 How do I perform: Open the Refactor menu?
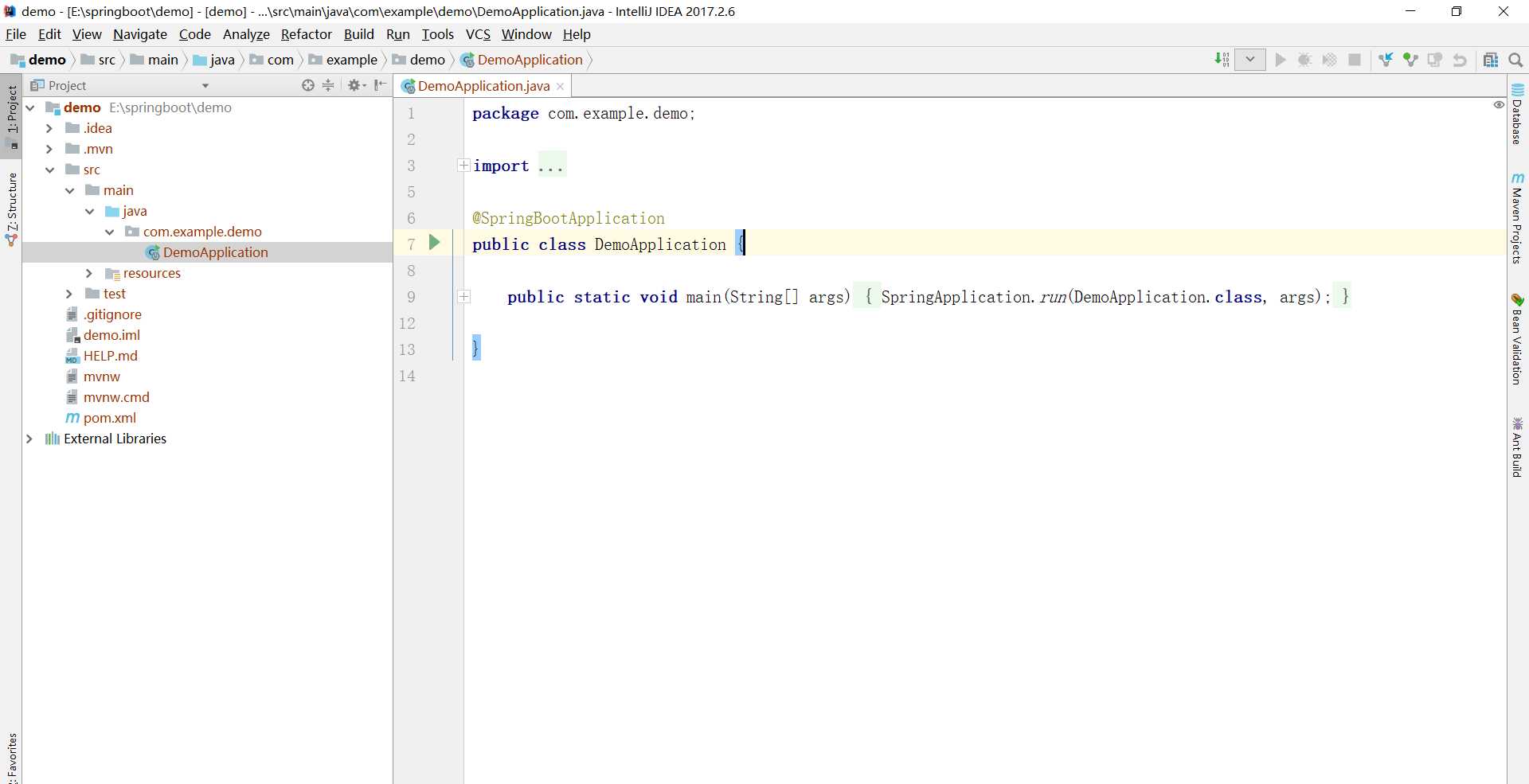point(306,34)
